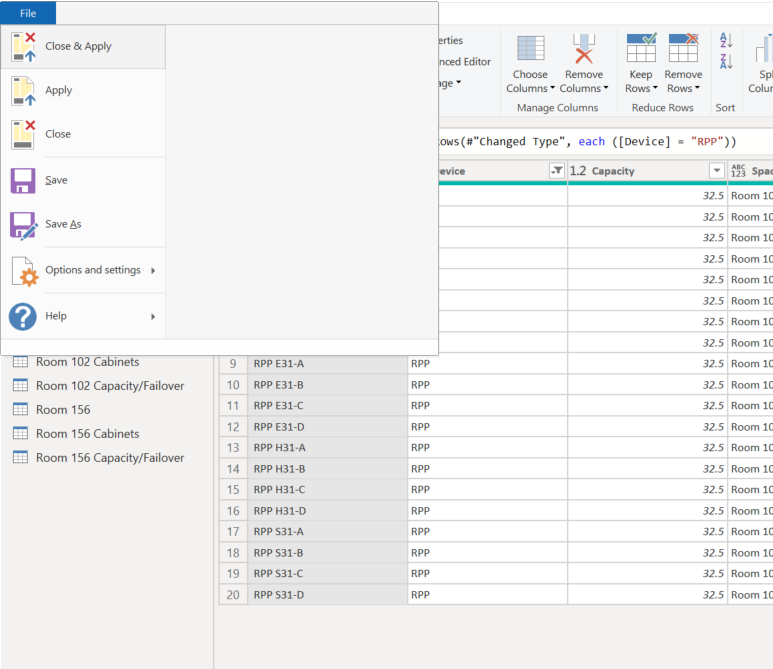Click the 1.2 decimal type icon on Capacity
This screenshot has width=773, height=669.
578,171
